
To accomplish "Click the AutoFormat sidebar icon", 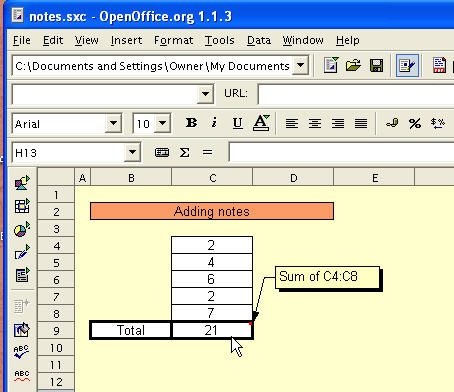I will 22,330.
